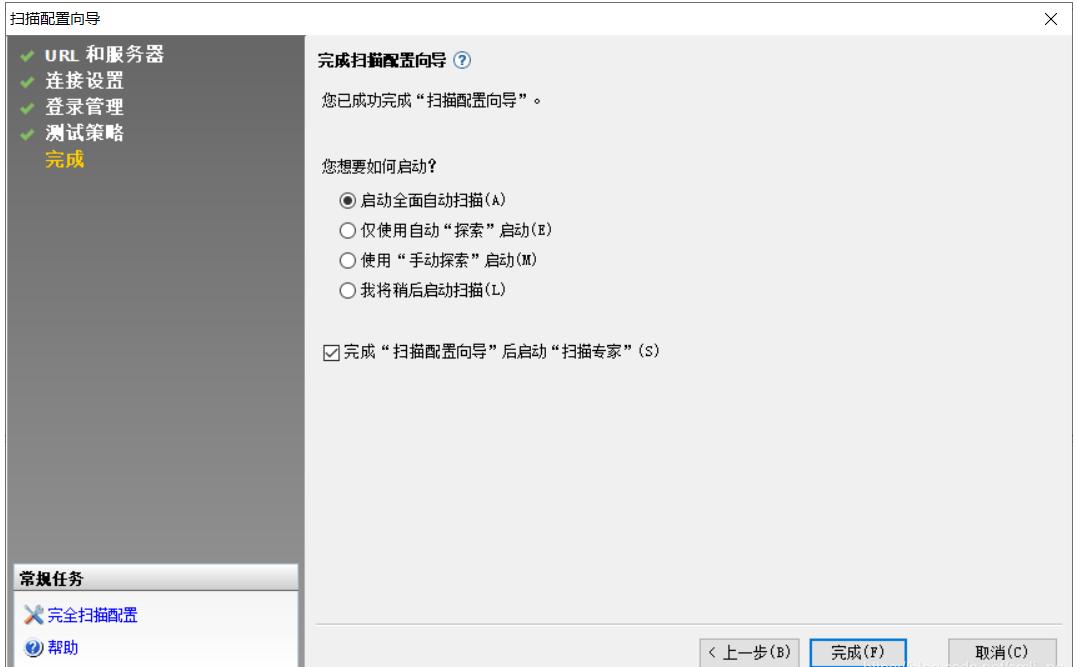Click the 您想要如何启动? label
The height and width of the screenshot is (667, 1077).
379,166
